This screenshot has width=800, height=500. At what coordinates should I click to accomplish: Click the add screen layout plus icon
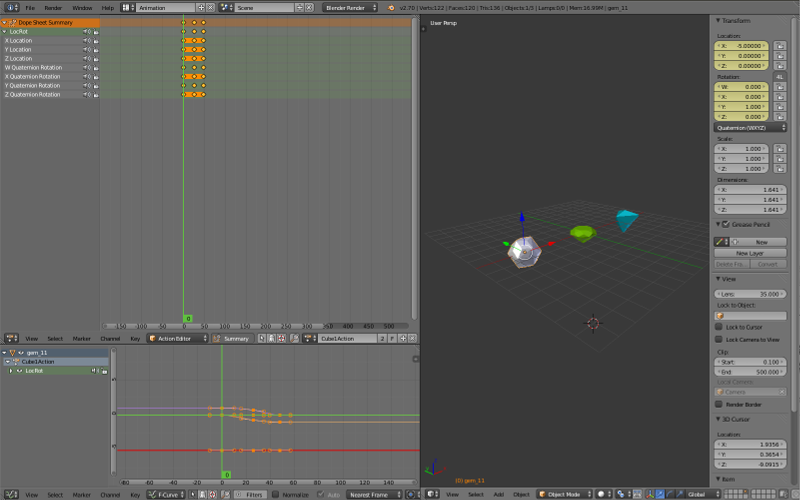(200, 8)
